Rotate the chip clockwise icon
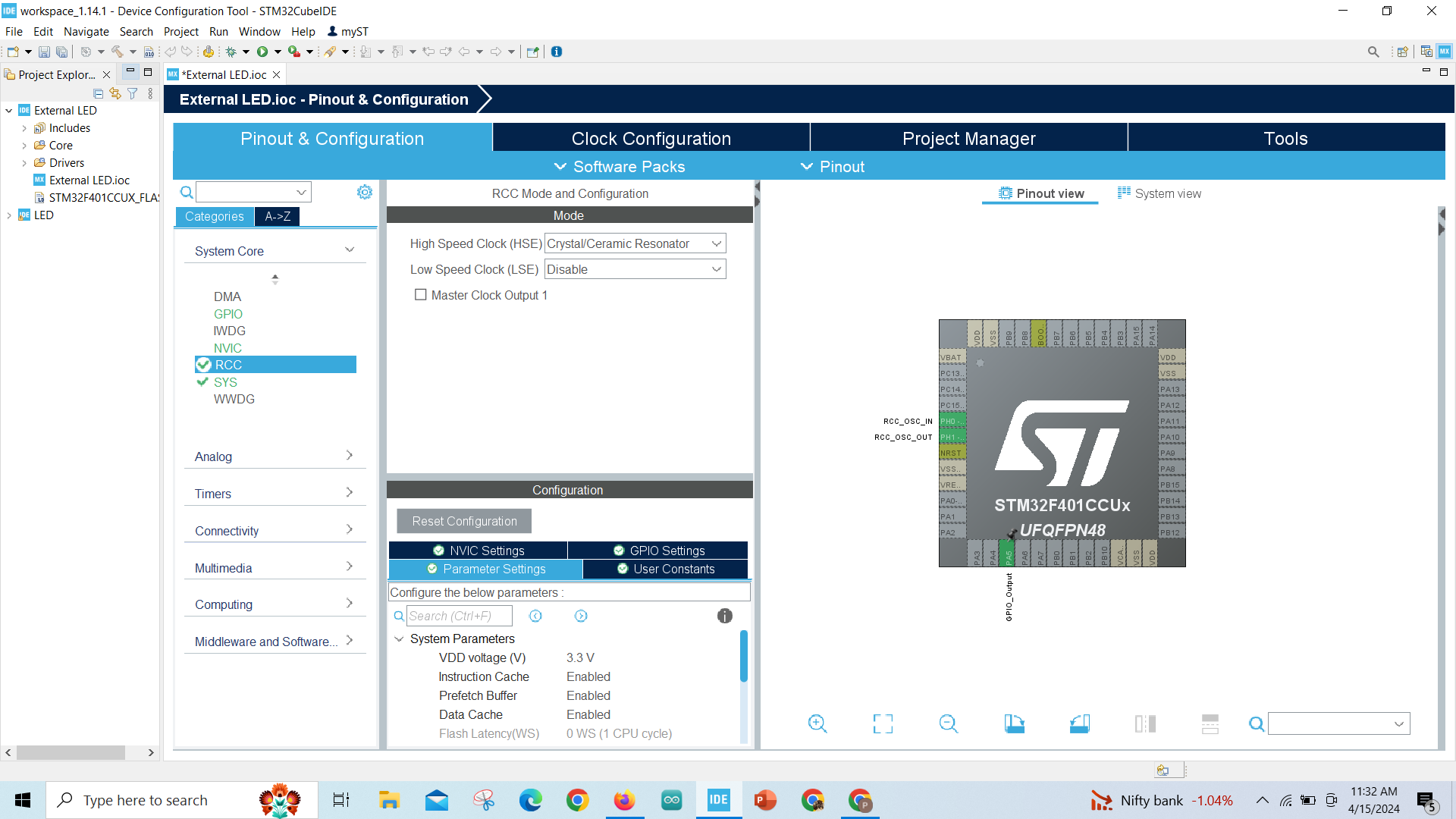The image size is (1456, 819). (1014, 723)
